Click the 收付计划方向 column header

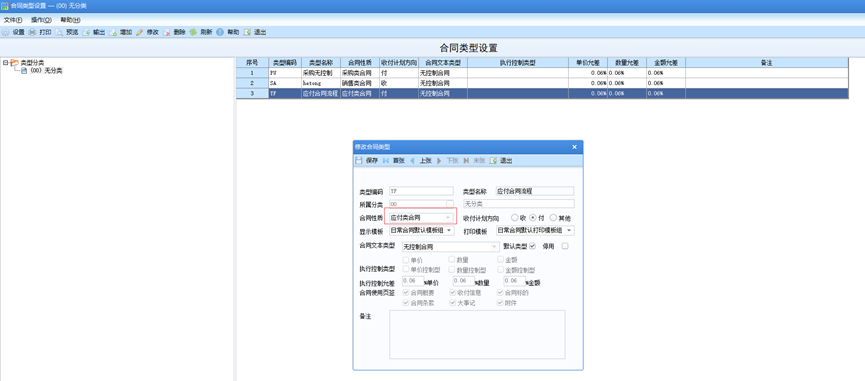tap(399, 63)
